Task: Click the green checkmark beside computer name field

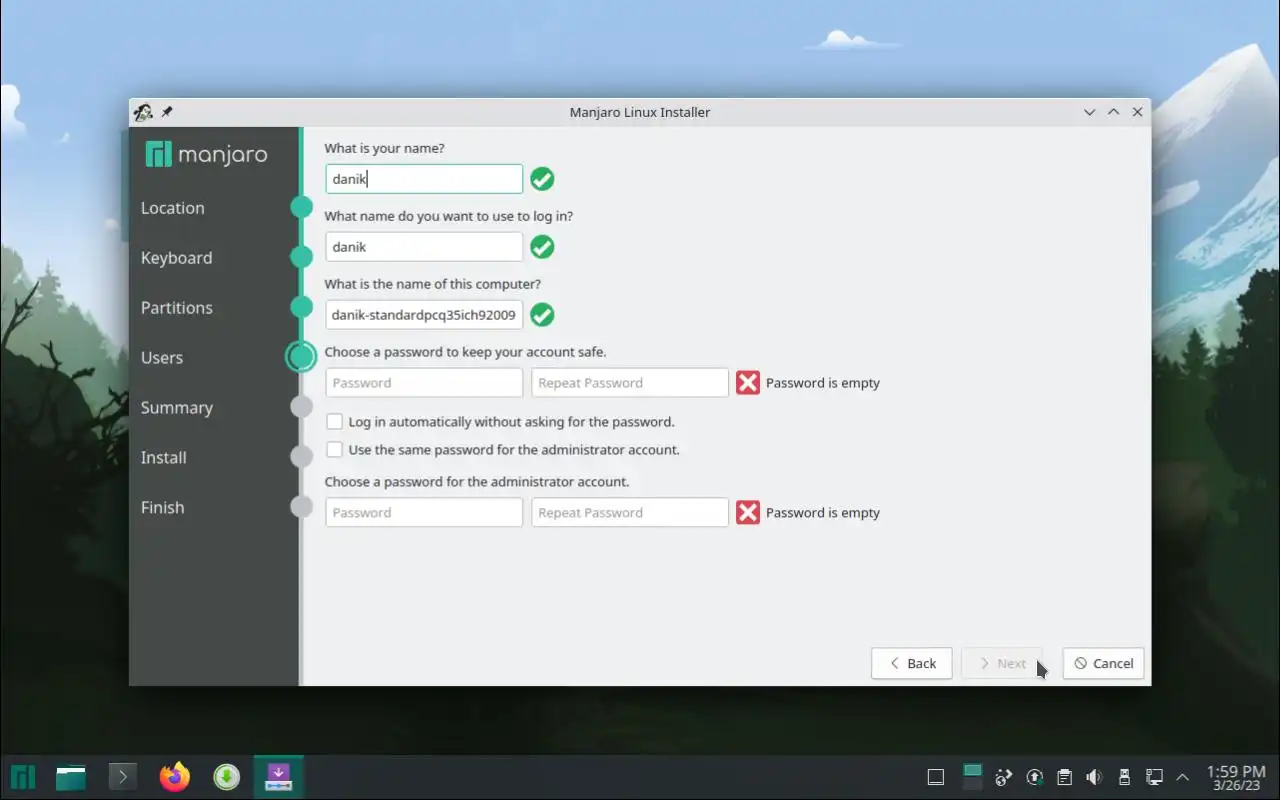Action: coord(542,315)
